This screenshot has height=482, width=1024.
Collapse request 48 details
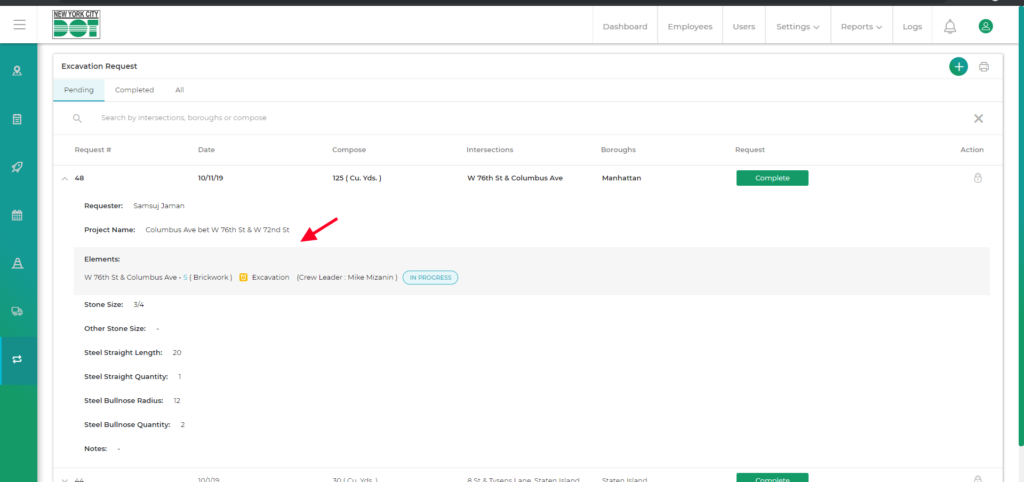[x=65, y=178]
